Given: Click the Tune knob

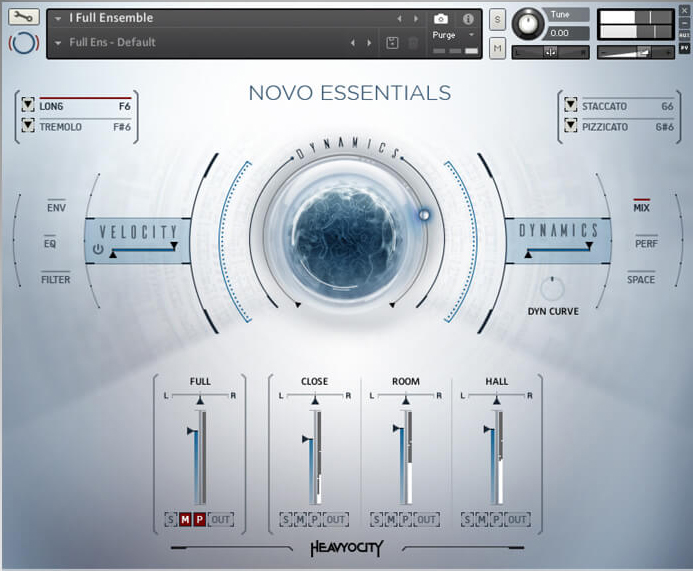Looking at the screenshot, I should pyautogui.click(x=528, y=23).
